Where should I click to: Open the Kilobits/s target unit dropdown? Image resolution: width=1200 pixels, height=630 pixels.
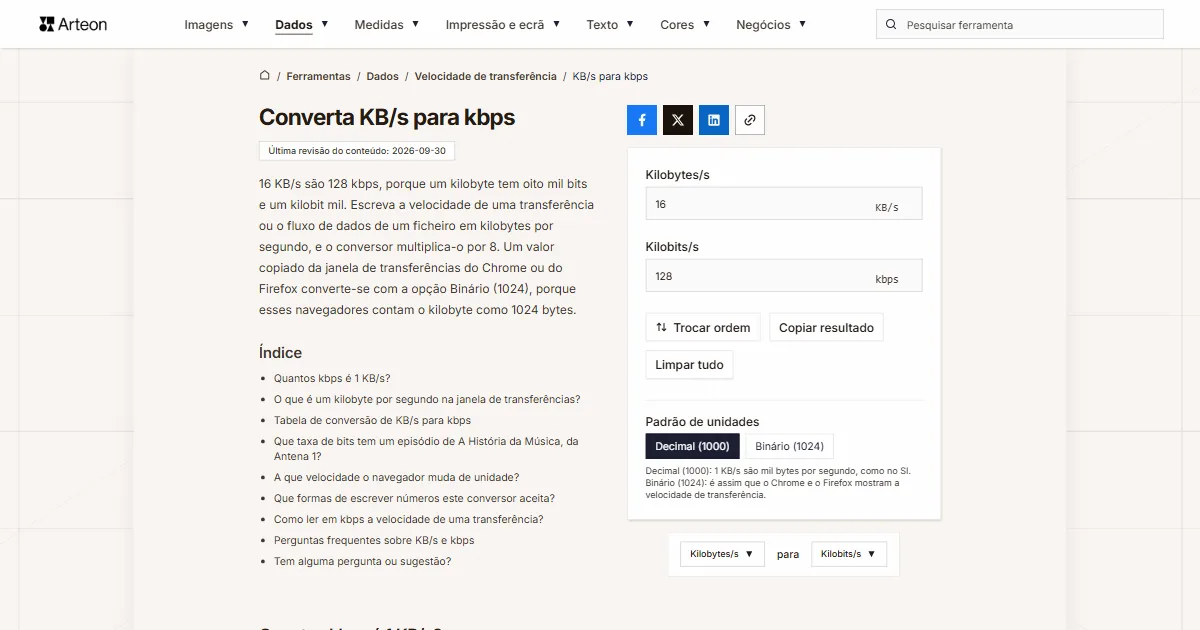coord(849,554)
